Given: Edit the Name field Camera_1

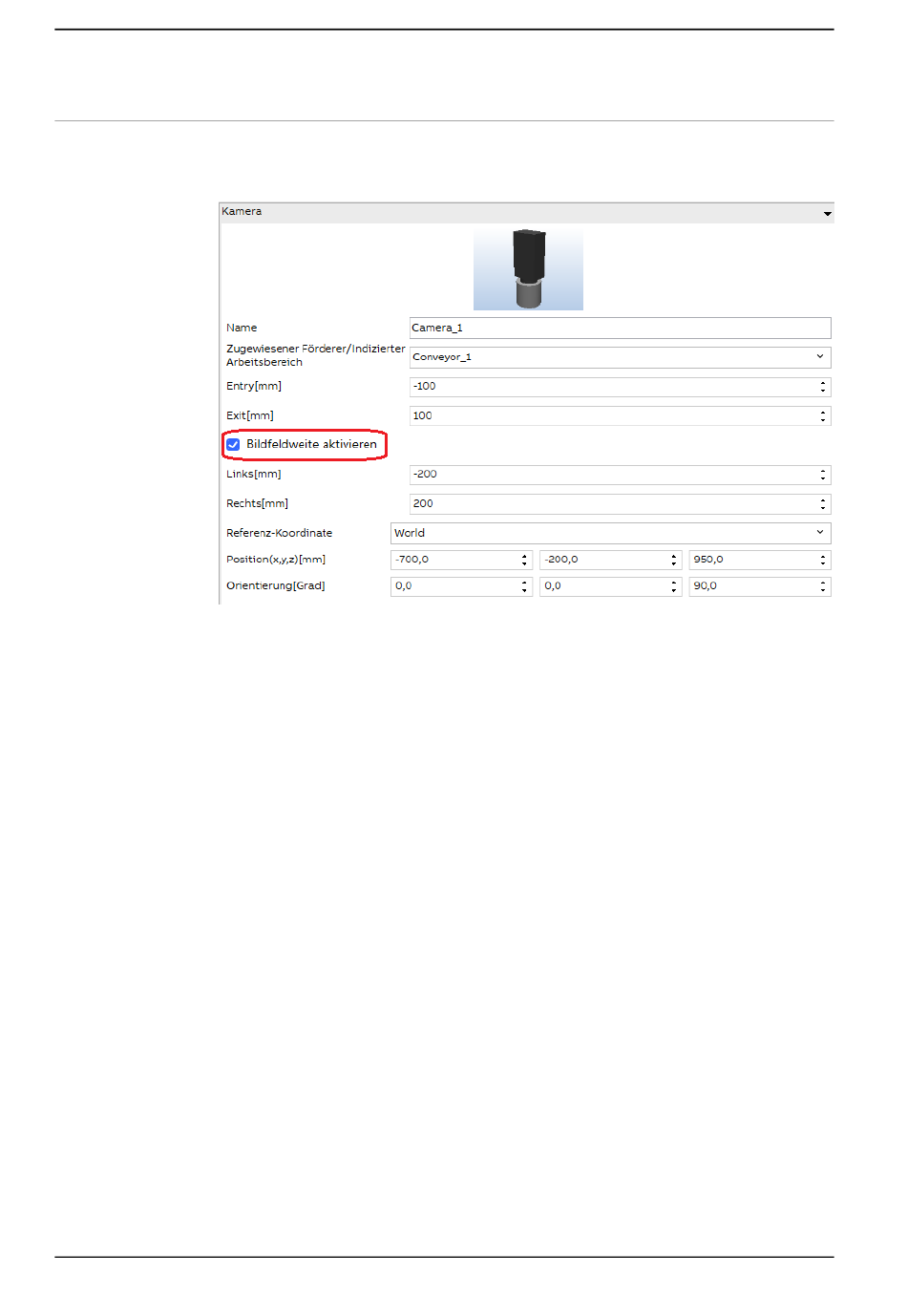Looking at the screenshot, I should 620,328.
